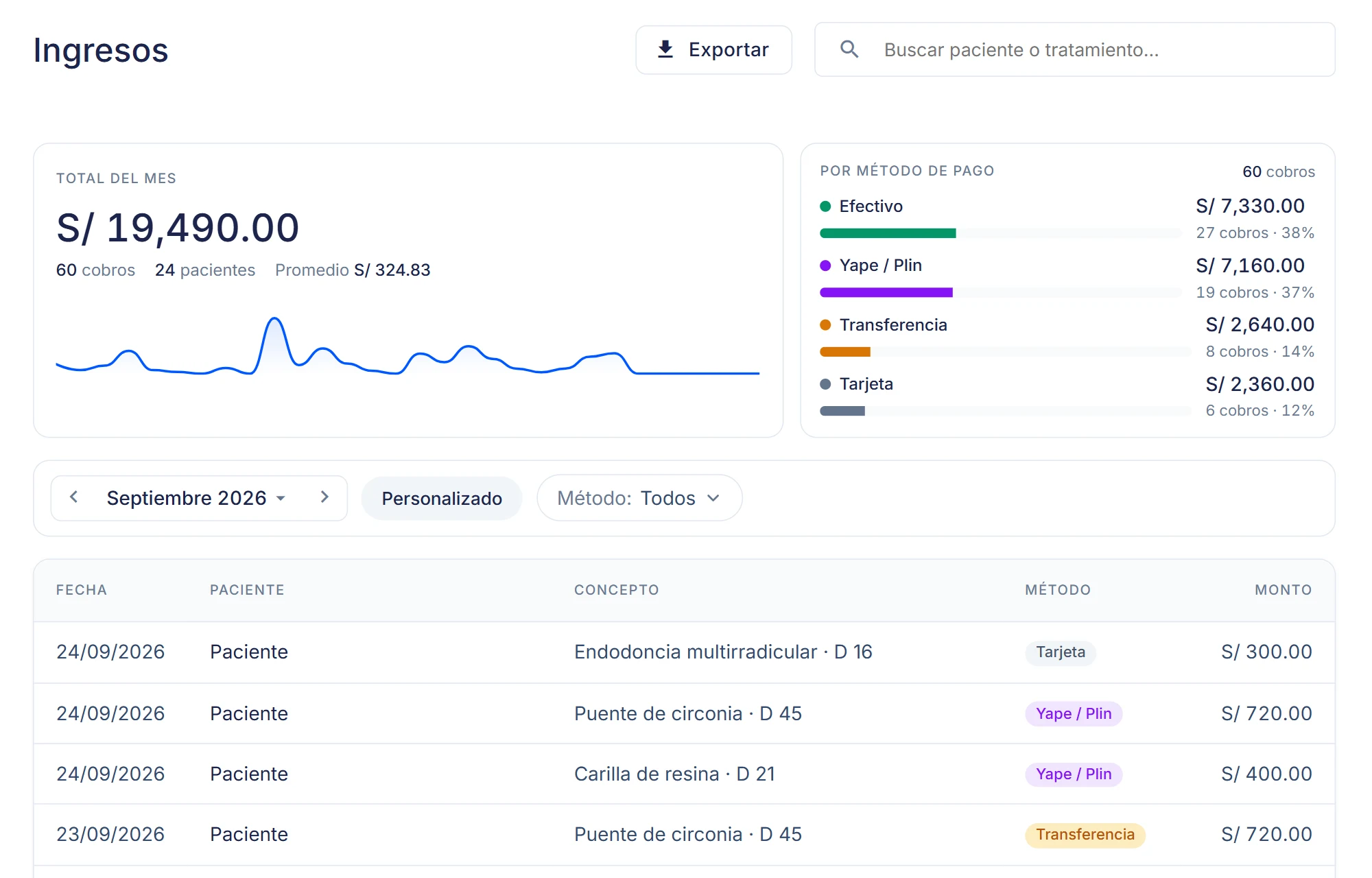This screenshot has height=878, width=1372.
Task: Click the S/ 2,640.00 Transferencia amount
Action: pos(1260,324)
